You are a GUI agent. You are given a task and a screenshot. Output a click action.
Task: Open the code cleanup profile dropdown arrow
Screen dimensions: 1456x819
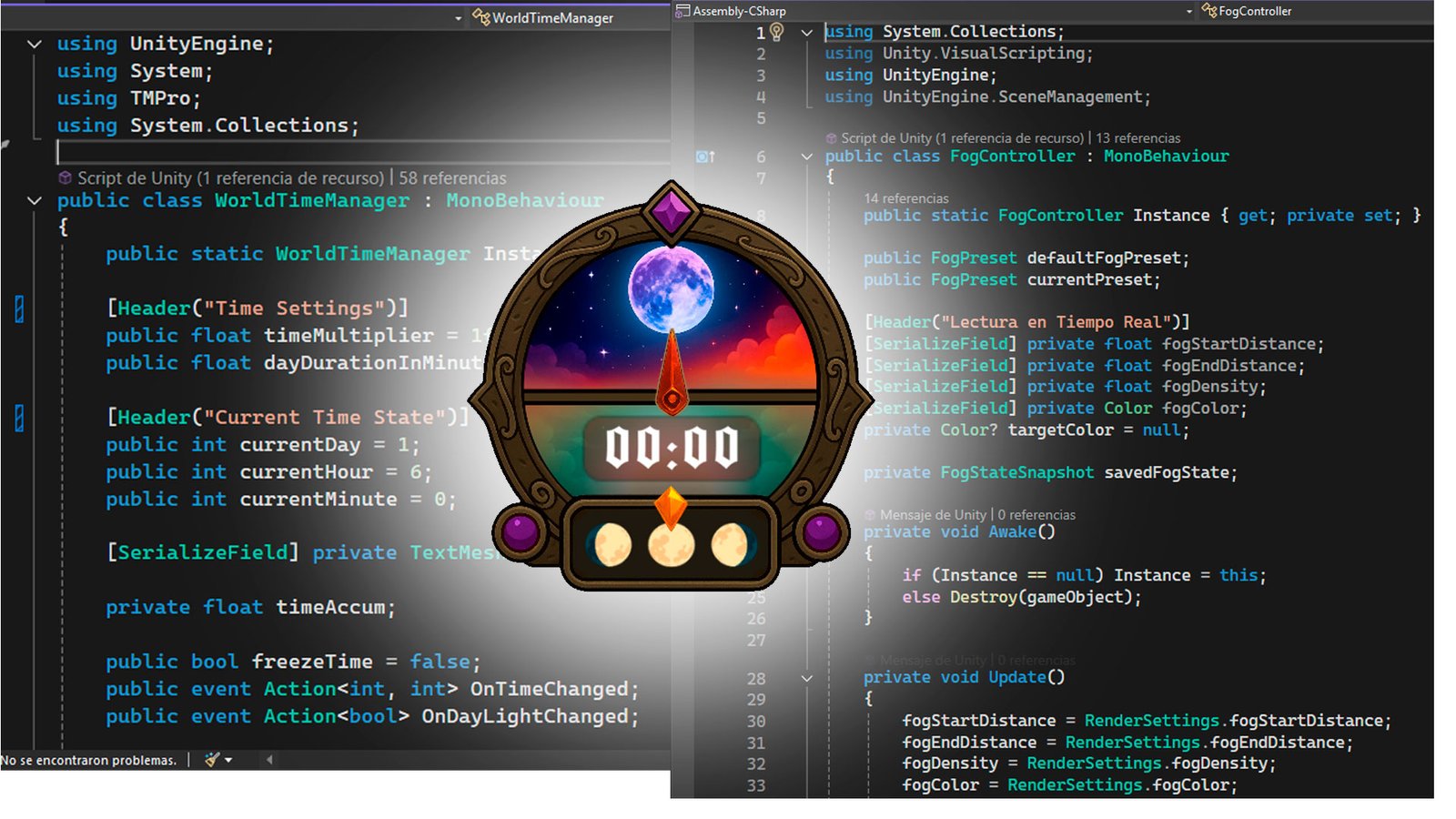click(228, 760)
